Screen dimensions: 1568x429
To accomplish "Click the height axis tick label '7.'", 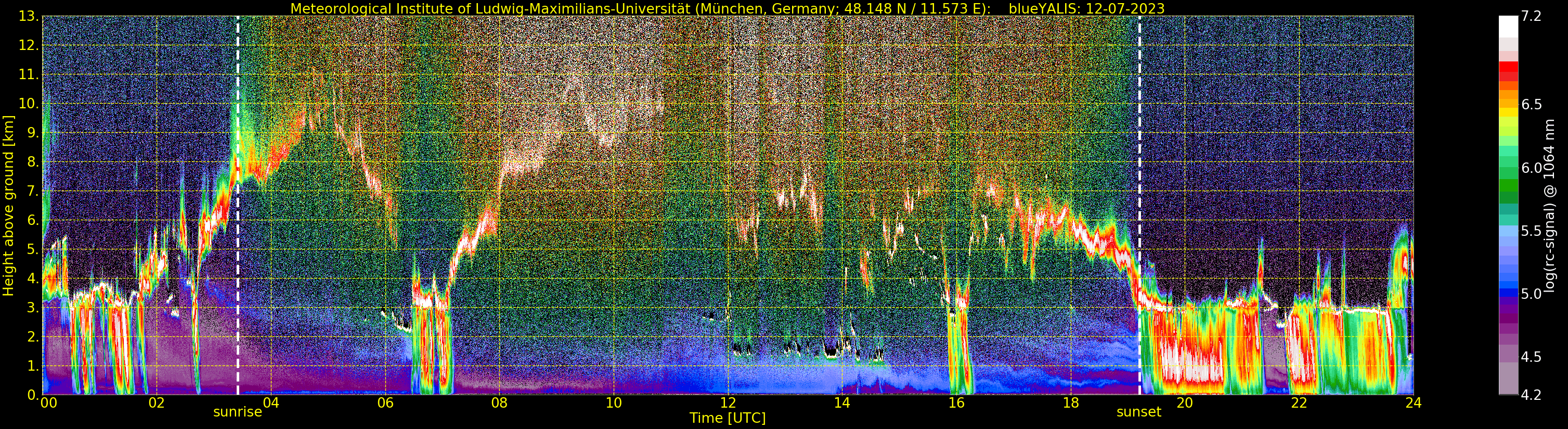I will click(x=33, y=192).
